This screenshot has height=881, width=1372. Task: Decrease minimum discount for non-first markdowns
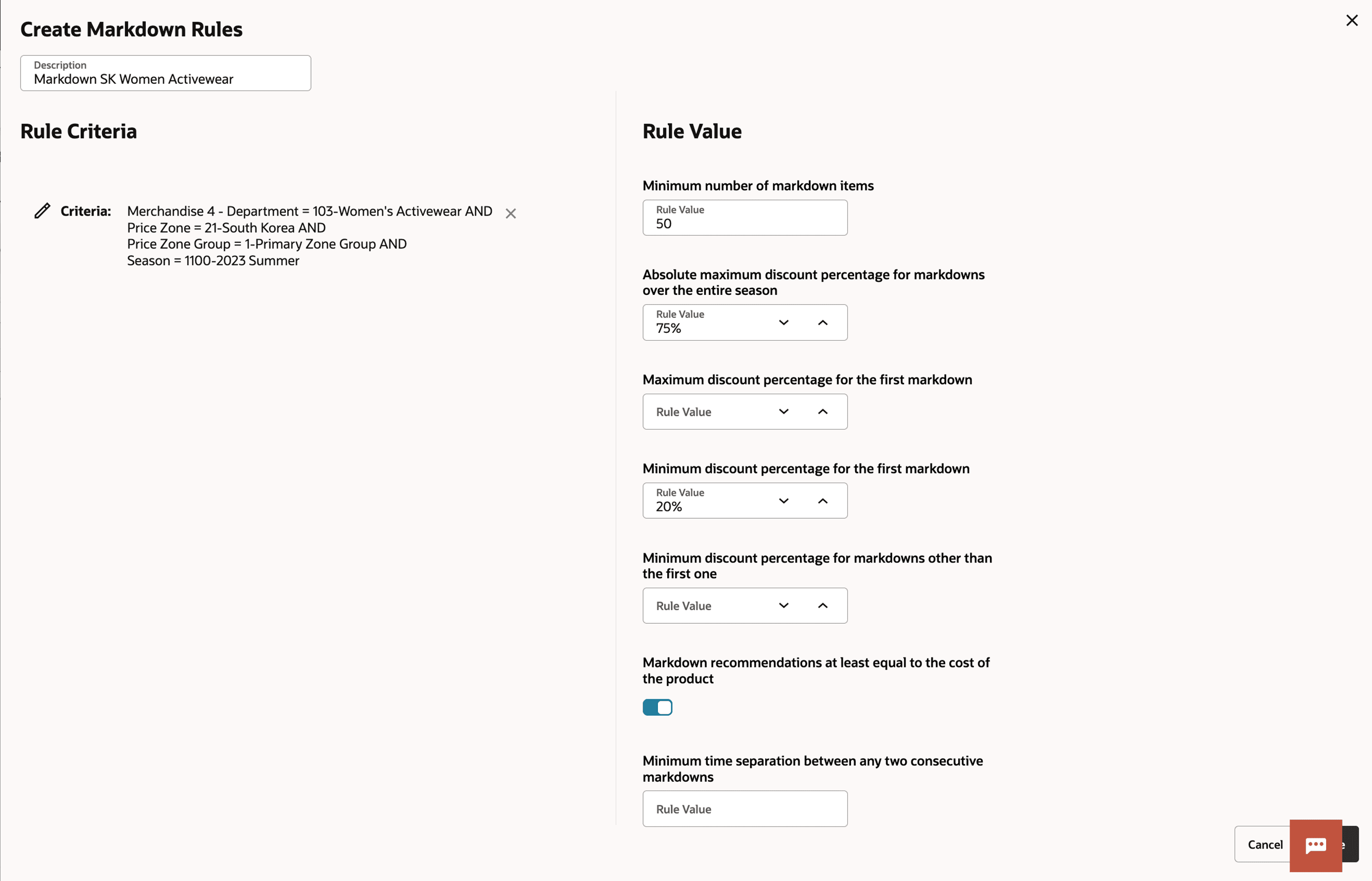pos(784,605)
